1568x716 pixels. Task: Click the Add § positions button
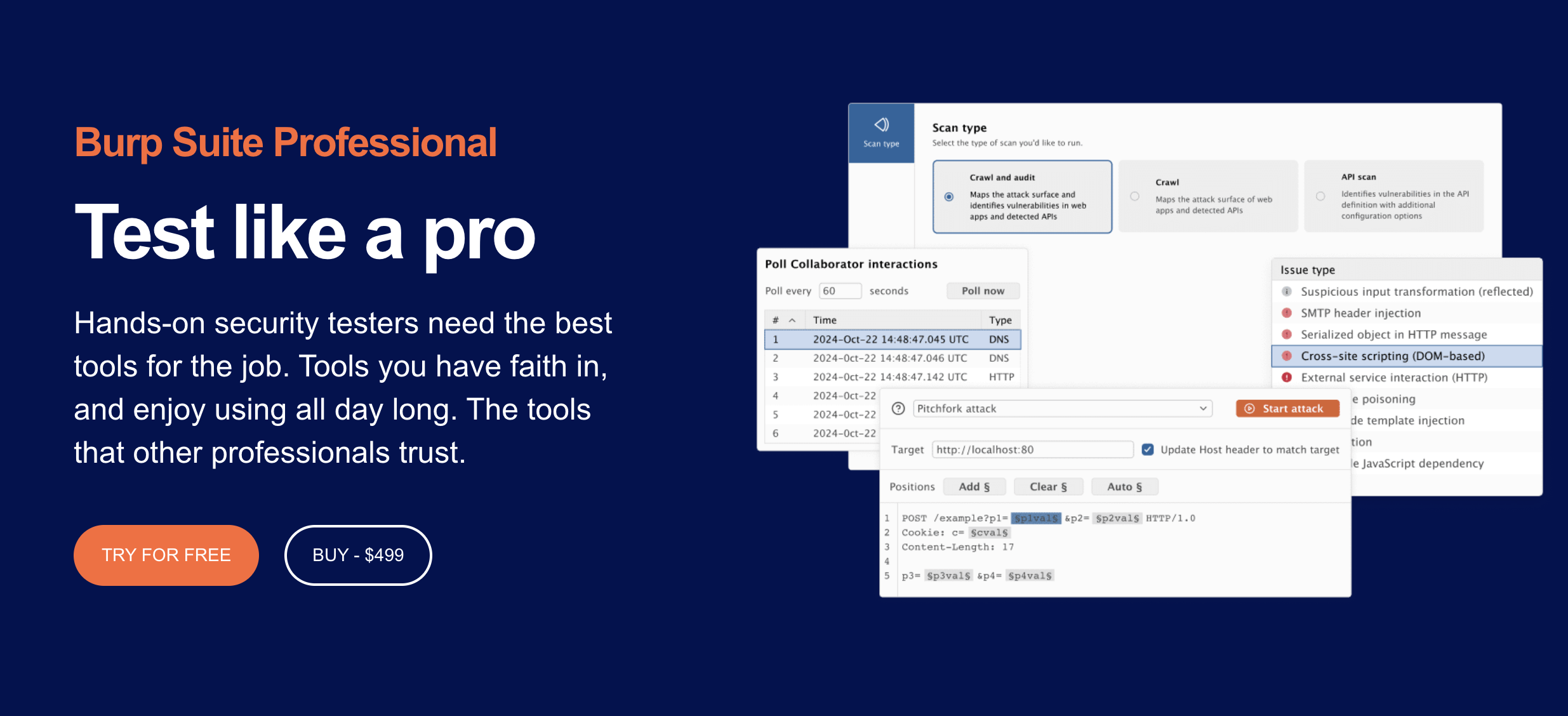click(974, 487)
